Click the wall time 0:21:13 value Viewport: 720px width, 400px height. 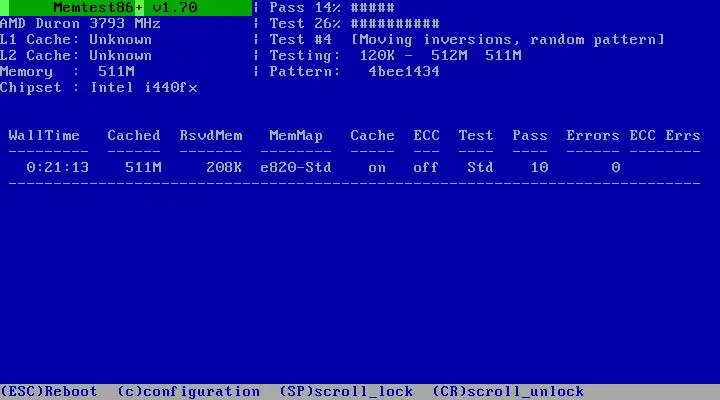pyautogui.click(x=57, y=168)
